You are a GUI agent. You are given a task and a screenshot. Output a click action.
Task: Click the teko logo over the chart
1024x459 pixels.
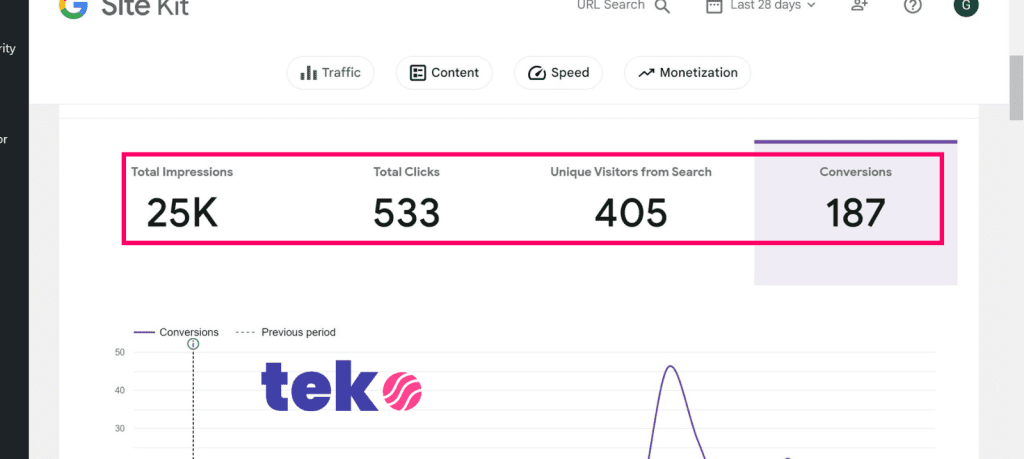click(341, 389)
